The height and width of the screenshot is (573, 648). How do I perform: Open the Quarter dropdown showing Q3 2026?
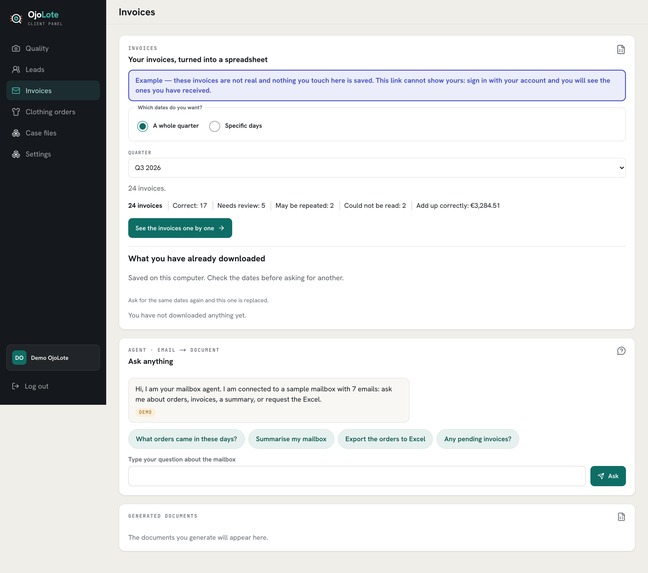click(376, 168)
